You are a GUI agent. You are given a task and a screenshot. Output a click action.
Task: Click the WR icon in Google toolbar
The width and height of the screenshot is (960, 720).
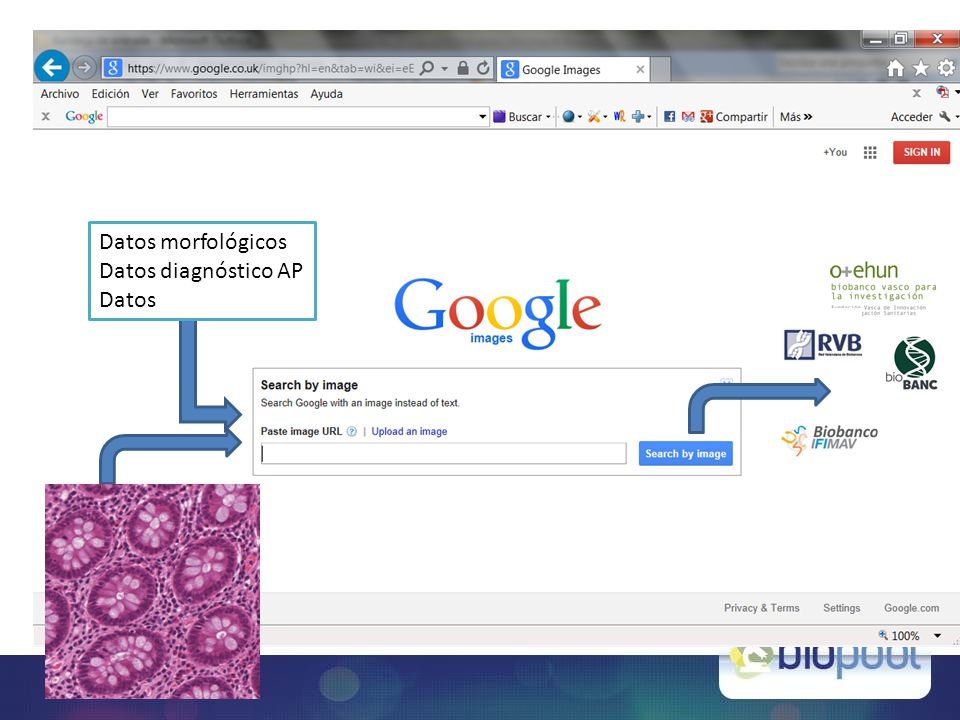(x=620, y=116)
